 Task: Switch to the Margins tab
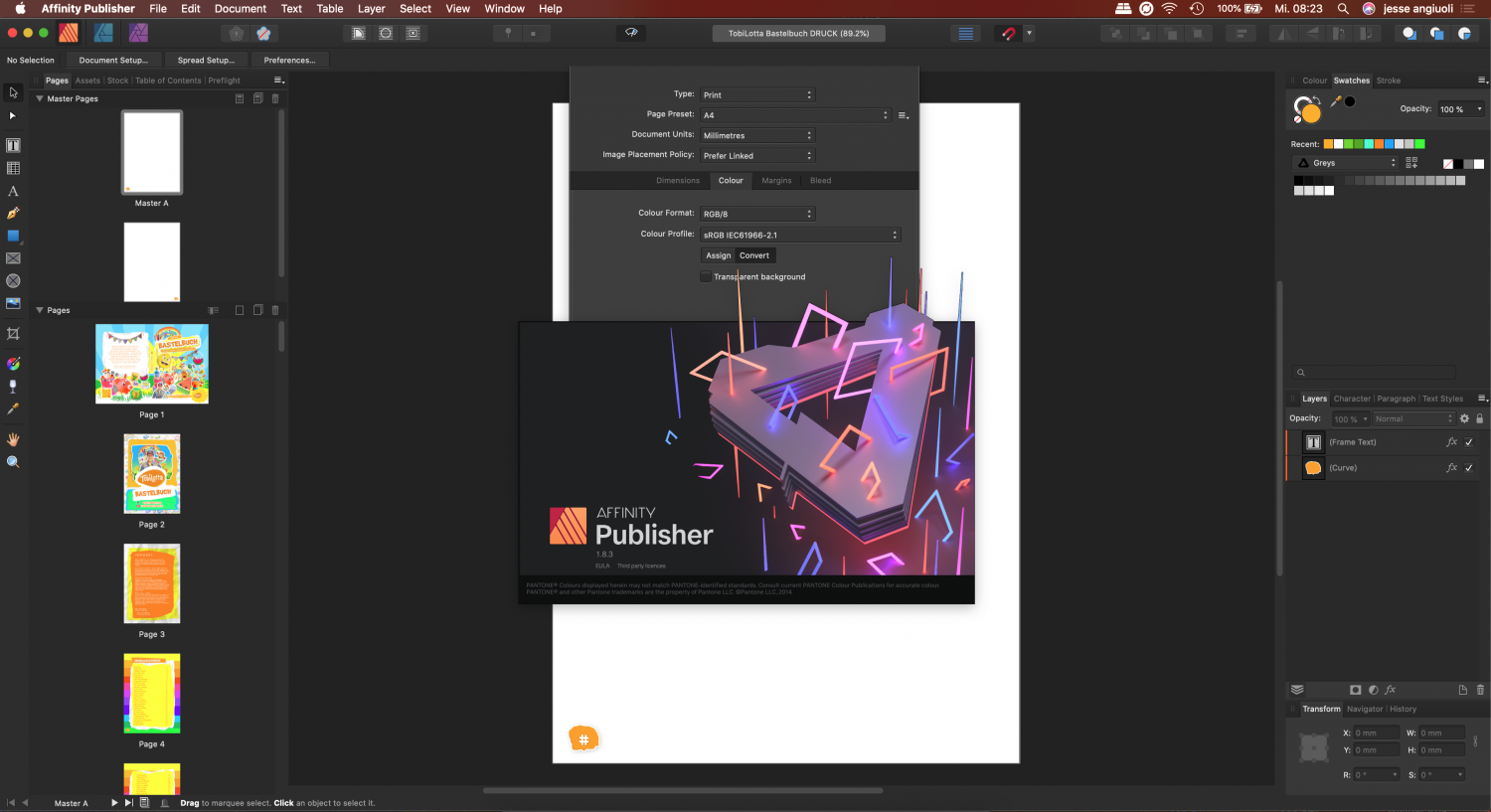pyautogui.click(x=776, y=181)
